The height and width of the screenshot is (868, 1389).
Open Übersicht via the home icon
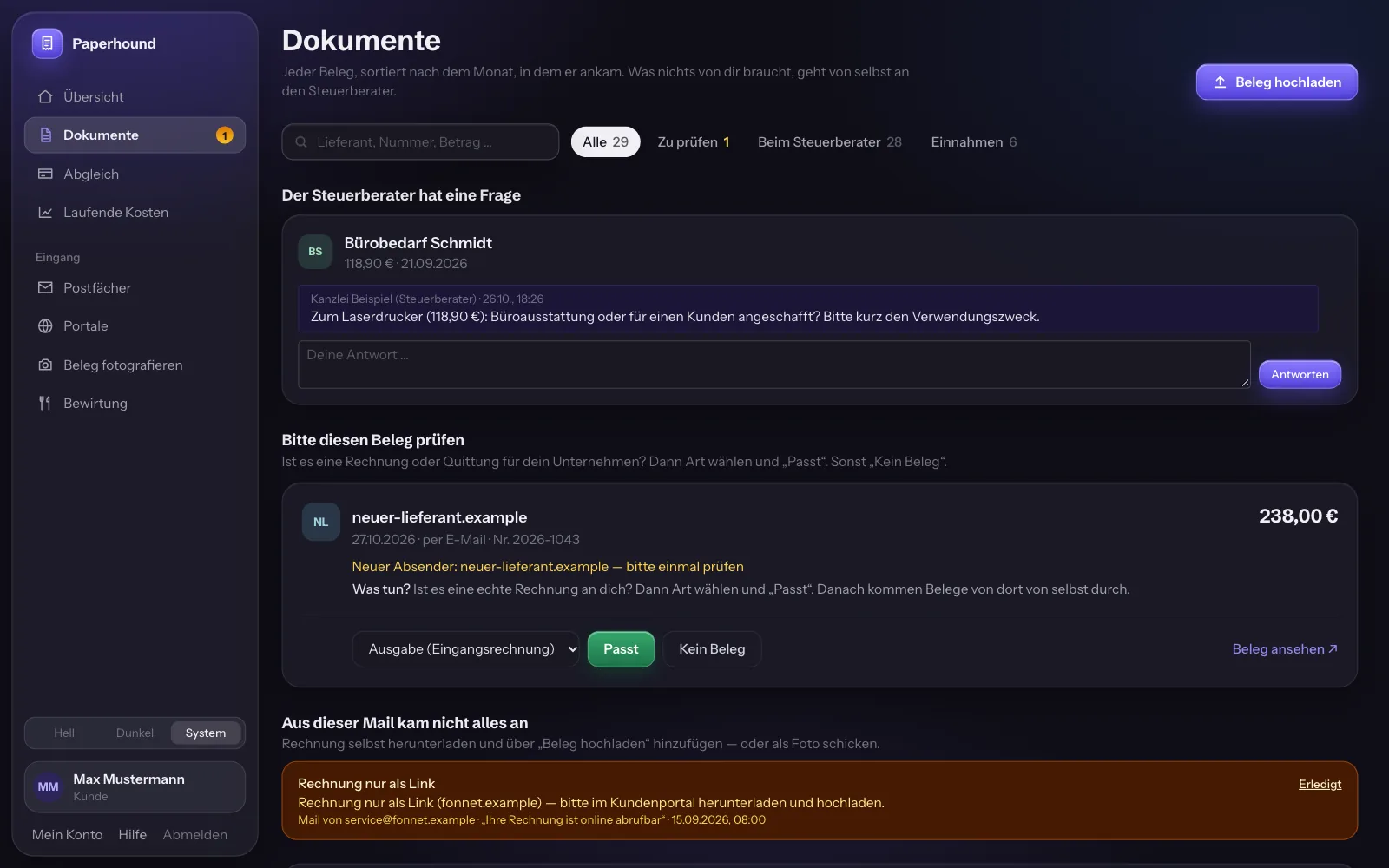[45, 96]
